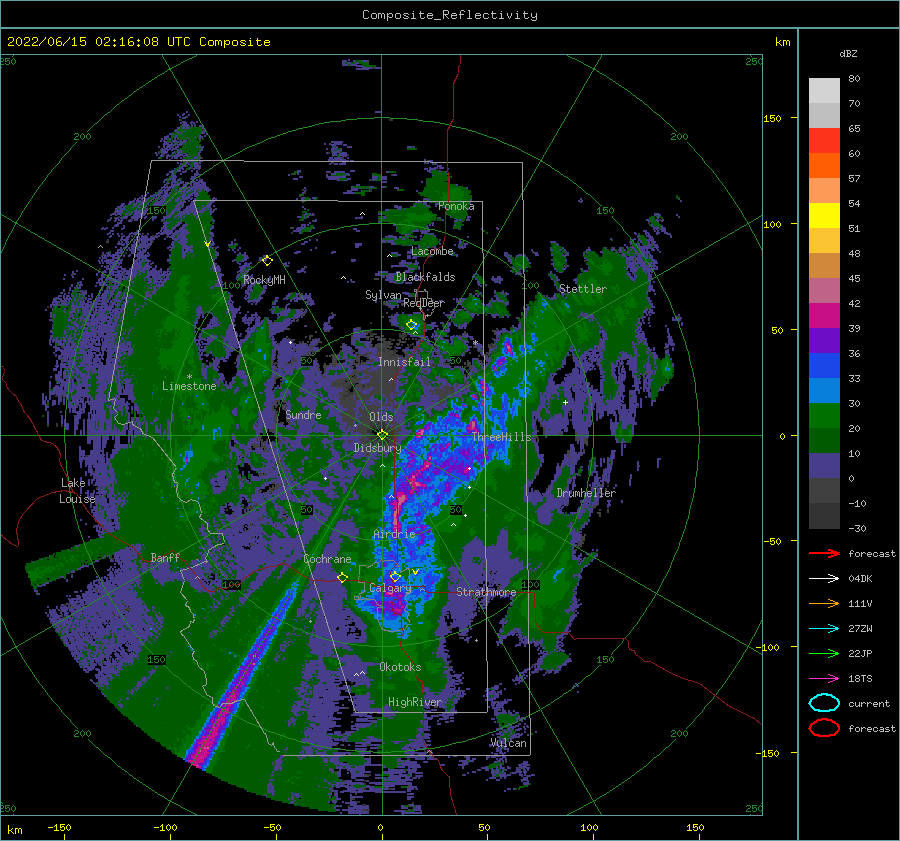900x841 pixels.
Task: Select the Limestone label
Action: [189, 386]
